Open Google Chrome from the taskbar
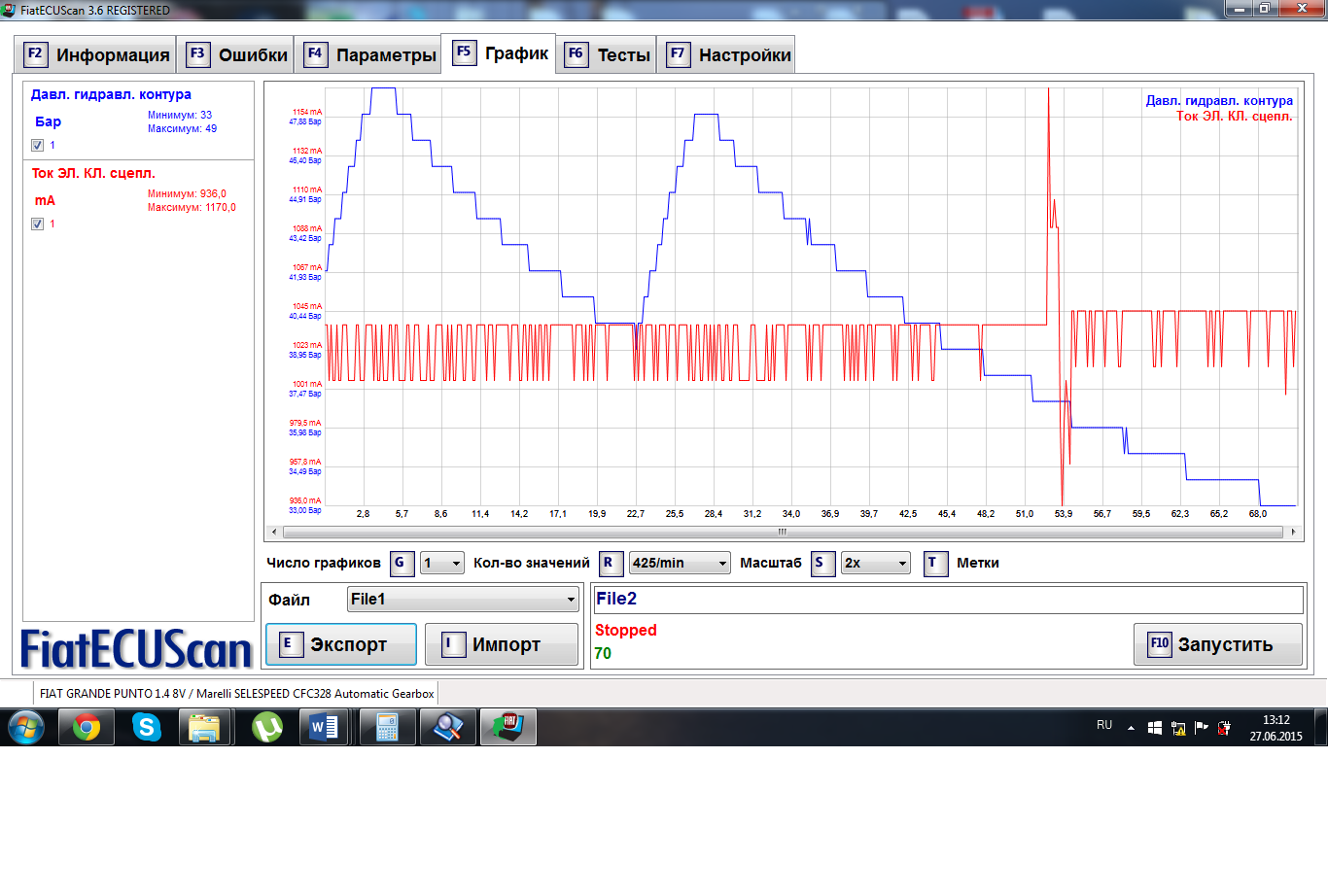This screenshot has height=896, width=1328. (87, 727)
